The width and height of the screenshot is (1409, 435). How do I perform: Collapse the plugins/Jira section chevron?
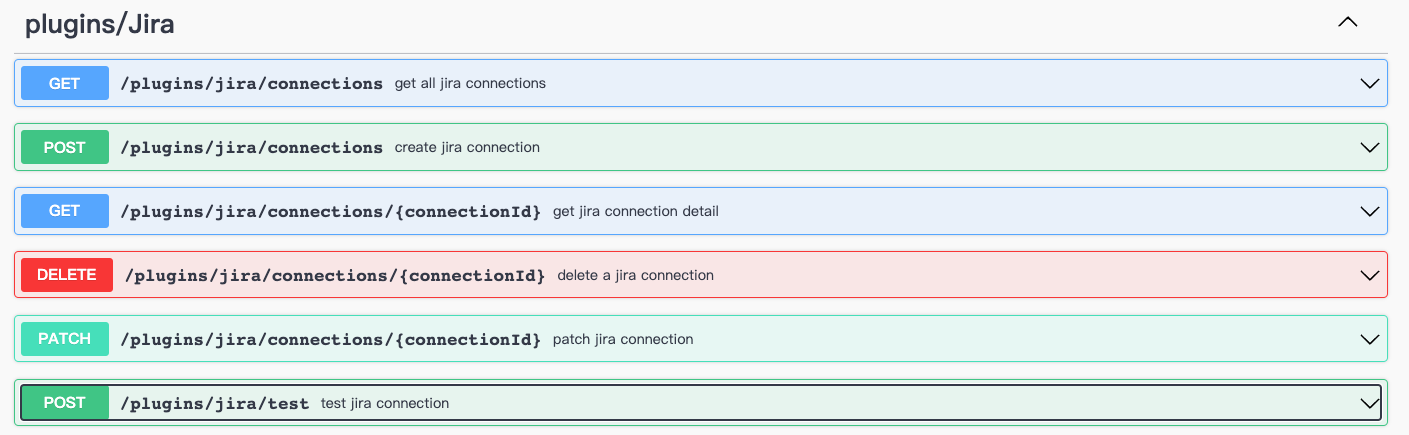click(1348, 22)
